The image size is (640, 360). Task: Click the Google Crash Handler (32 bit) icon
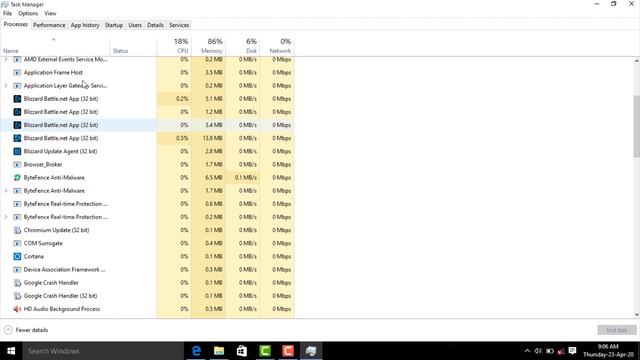pyautogui.click(x=17, y=296)
